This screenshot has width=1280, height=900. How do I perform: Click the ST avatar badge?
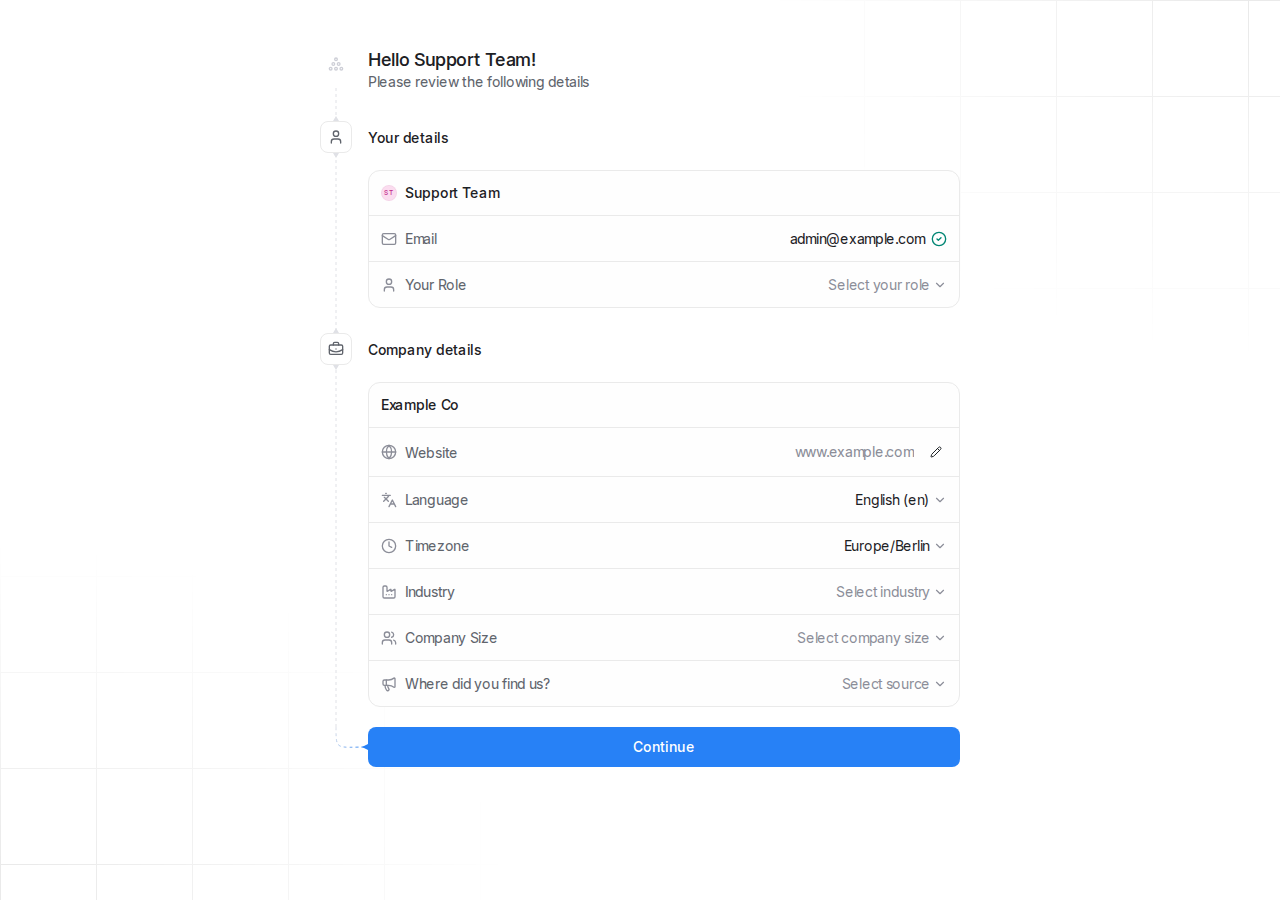(x=389, y=193)
